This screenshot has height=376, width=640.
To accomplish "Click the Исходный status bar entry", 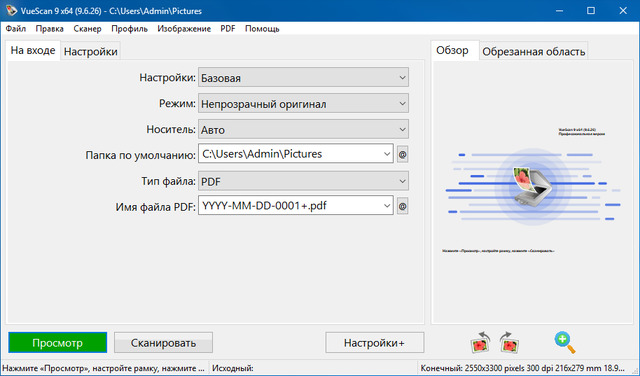I will (x=233, y=368).
